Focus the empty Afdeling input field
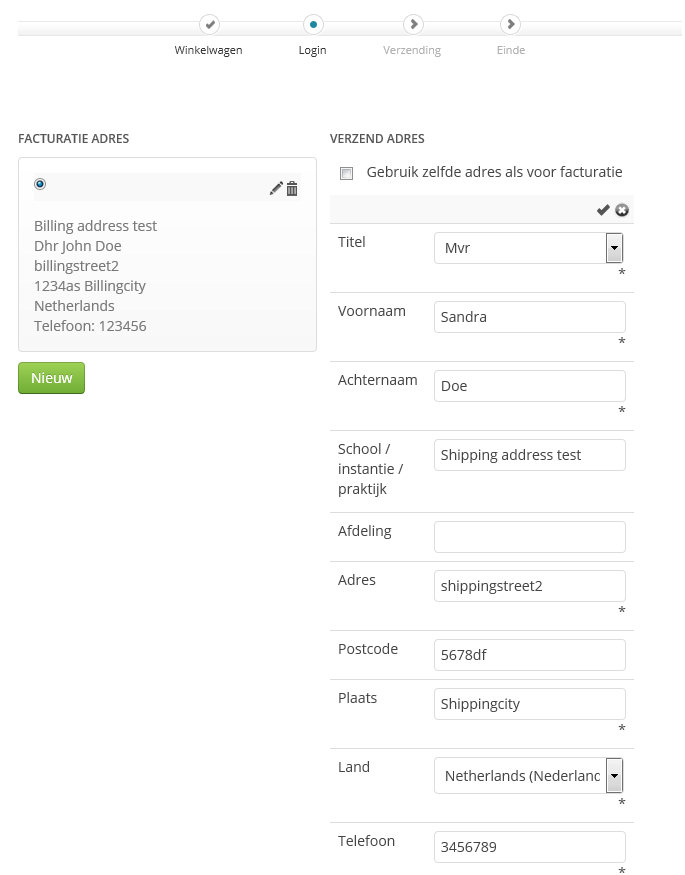This screenshot has width=685, height=875. [x=529, y=537]
